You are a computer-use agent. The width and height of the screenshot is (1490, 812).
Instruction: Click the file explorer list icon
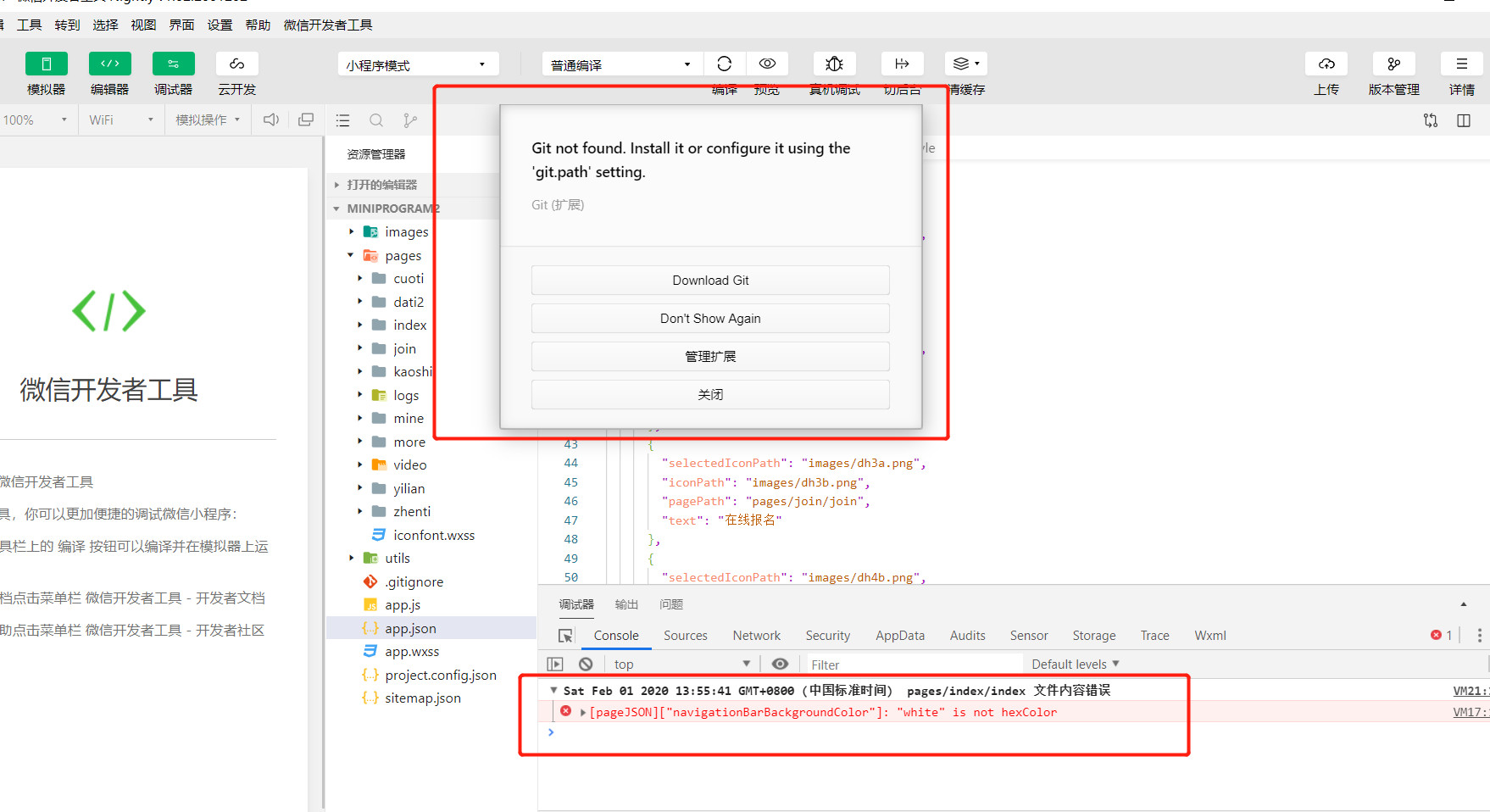pos(343,120)
